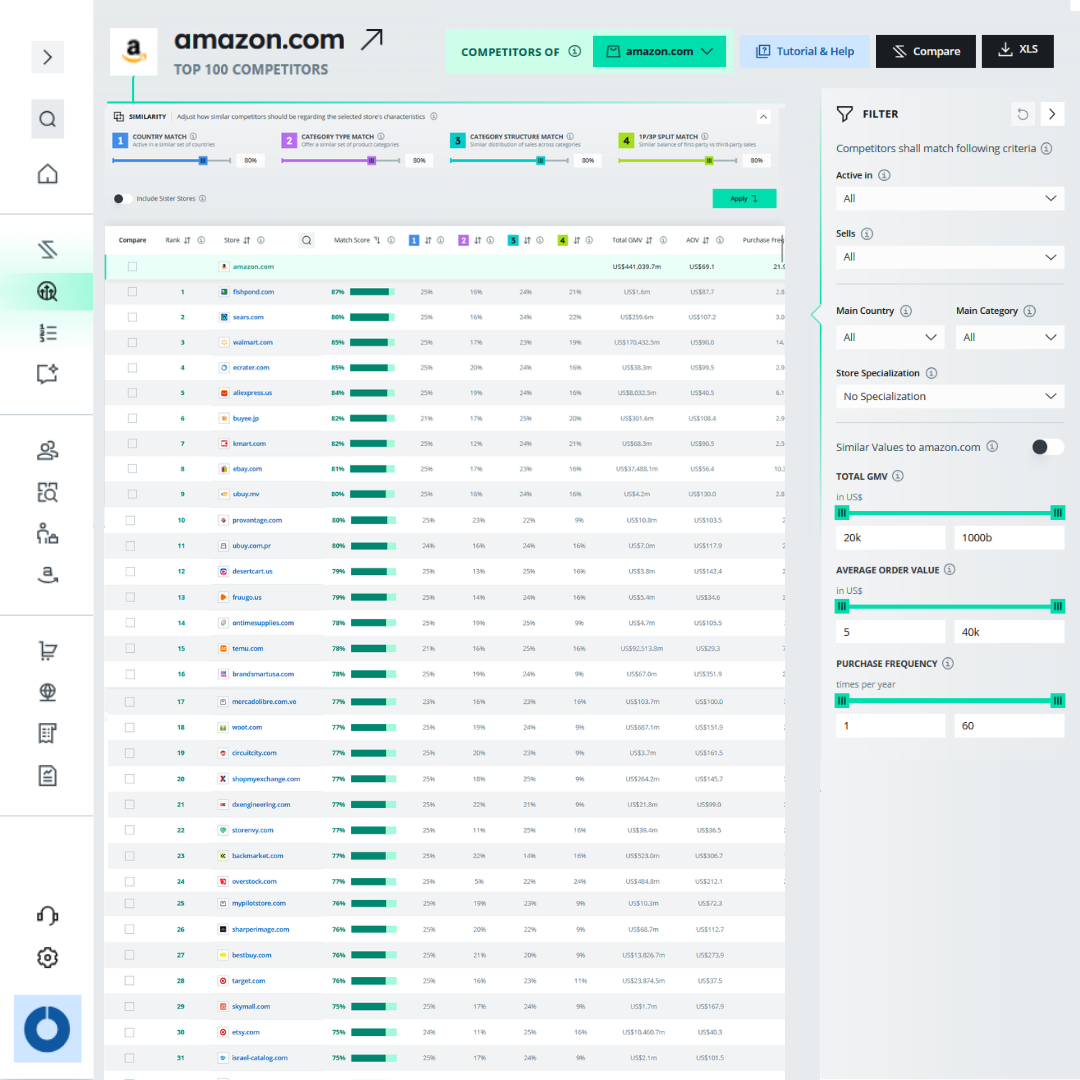Open the headset support icon

point(48,915)
